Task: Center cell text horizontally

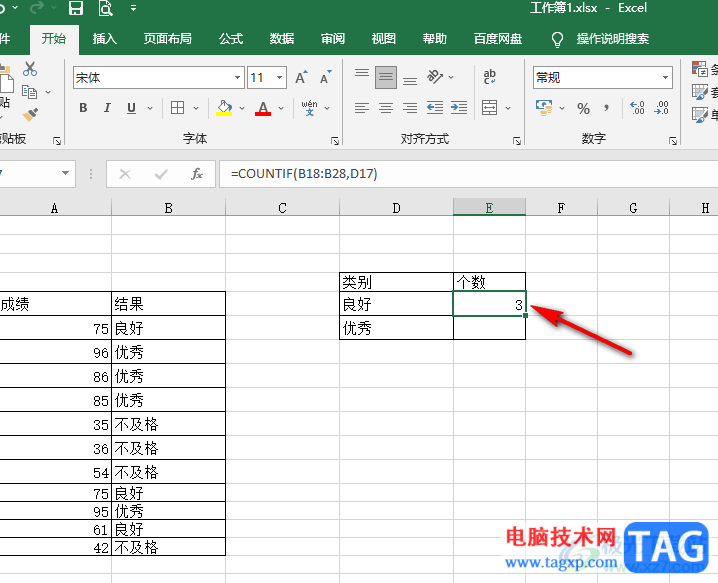Action: 386,108
